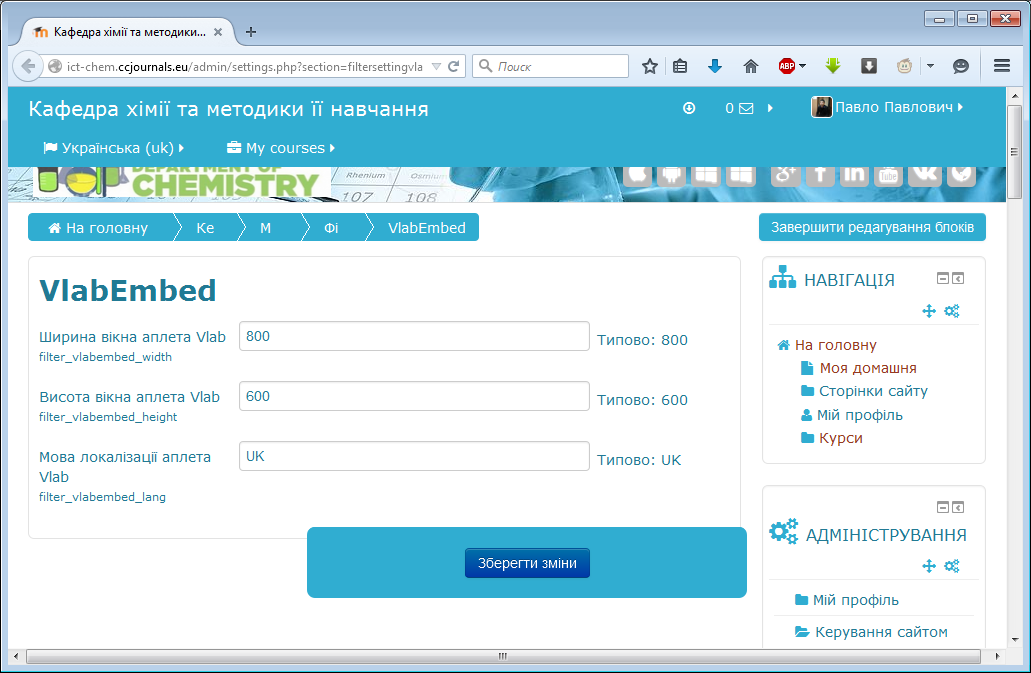Go back with the browser back arrow
1031x673 pixels.
[28, 66]
